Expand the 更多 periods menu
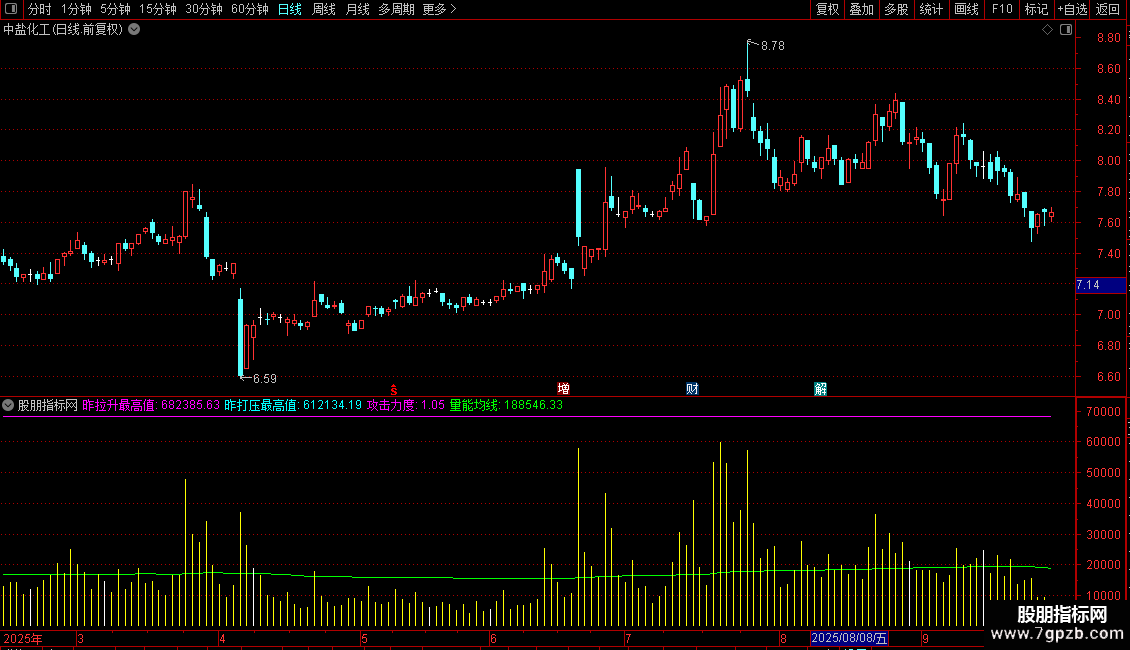This screenshot has width=1130, height=650. click(x=440, y=9)
